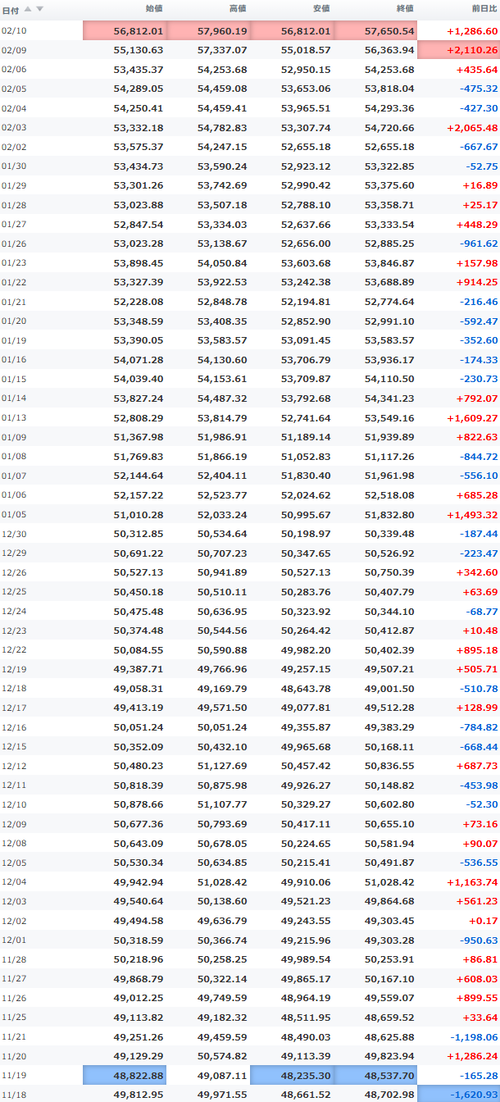Click the highlighted change value +2,110.26
The image size is (500, 1102).
459,50
